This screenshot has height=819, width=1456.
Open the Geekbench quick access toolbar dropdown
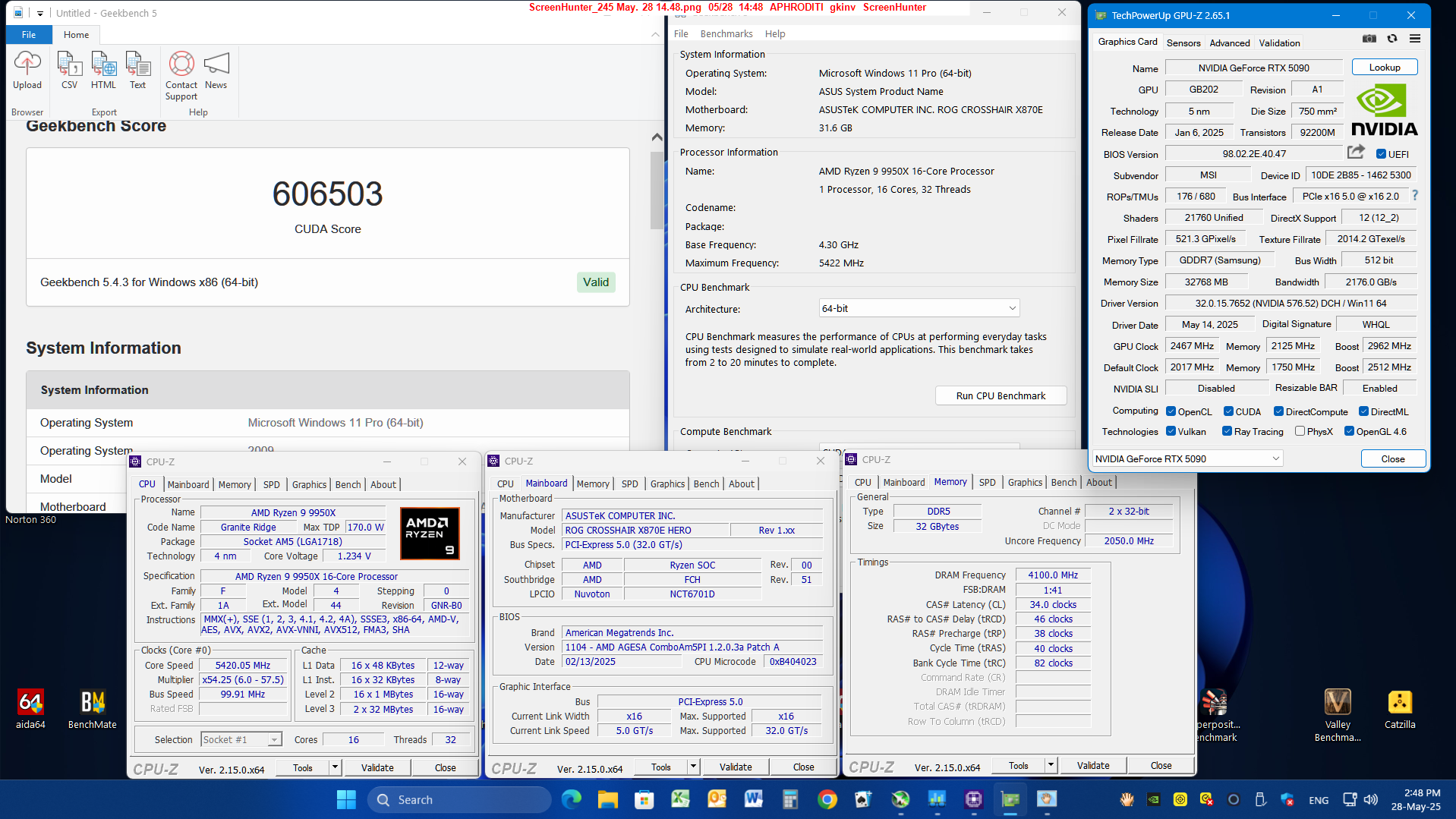click(40, 13)
